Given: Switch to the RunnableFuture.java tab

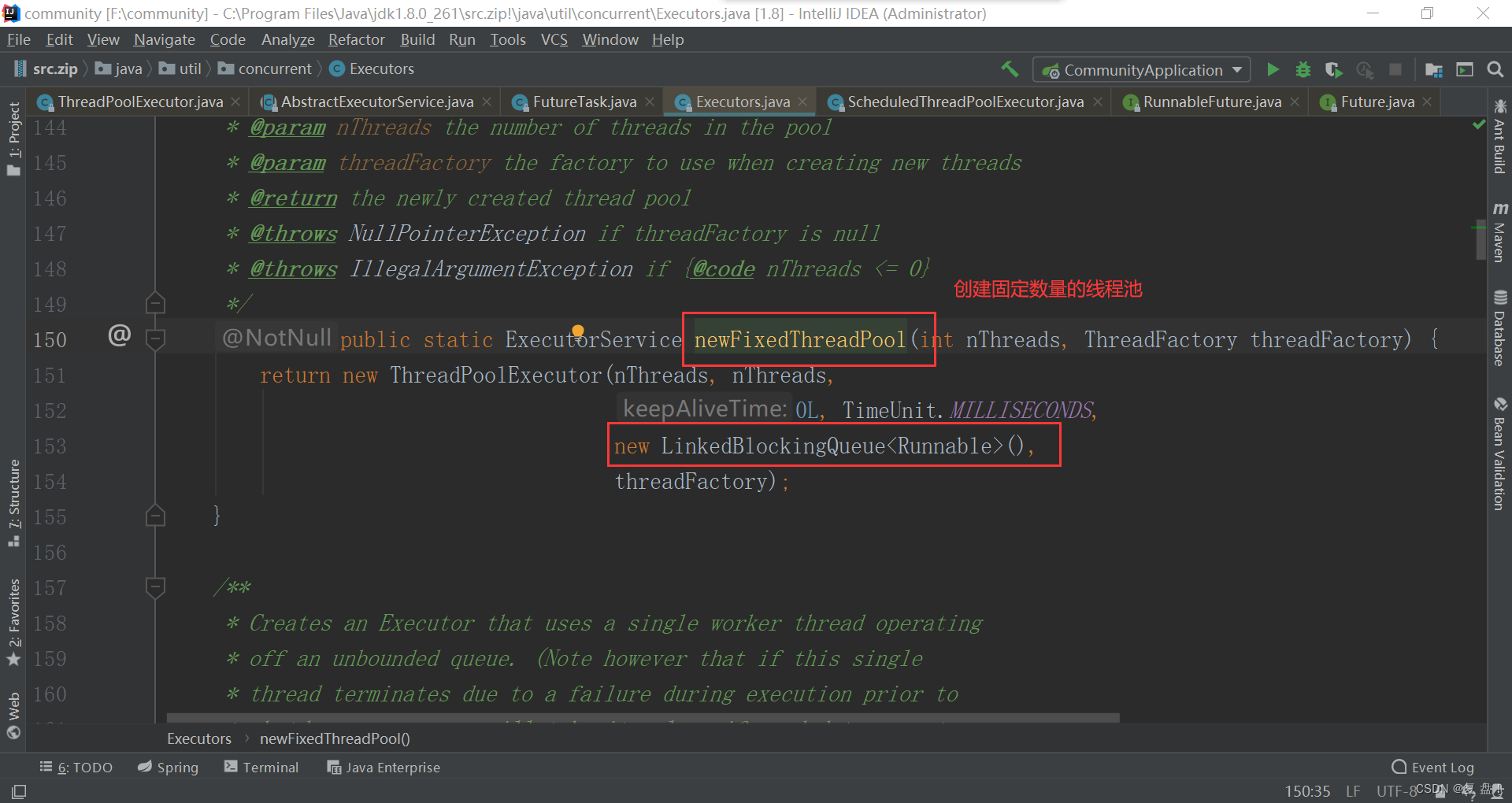Looking at the screenshot, I should click(x=1212, y=102).
